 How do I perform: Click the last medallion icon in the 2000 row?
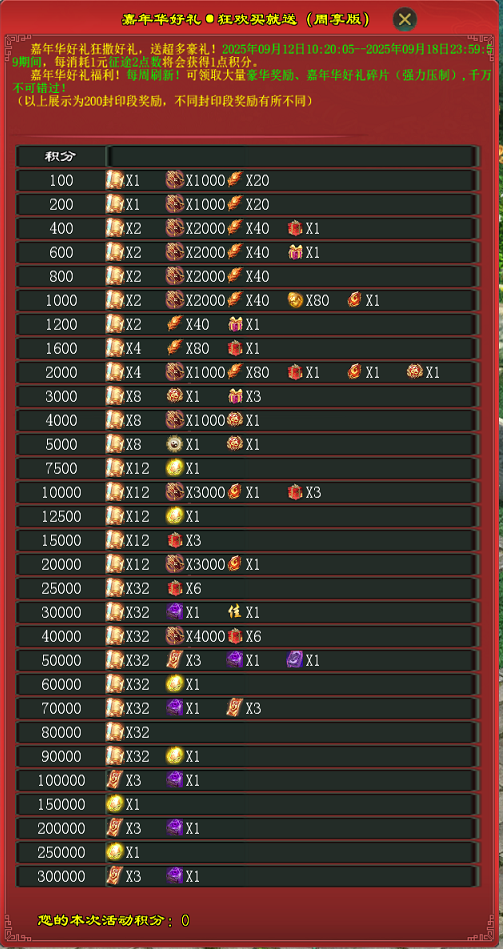point(415,372)
